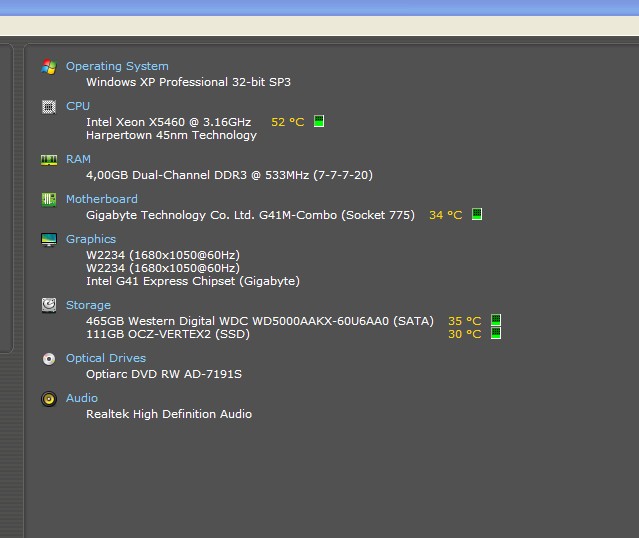Screen dimensions: 639x538
Task: Open the CPU section link
Action: click(78, 106)
